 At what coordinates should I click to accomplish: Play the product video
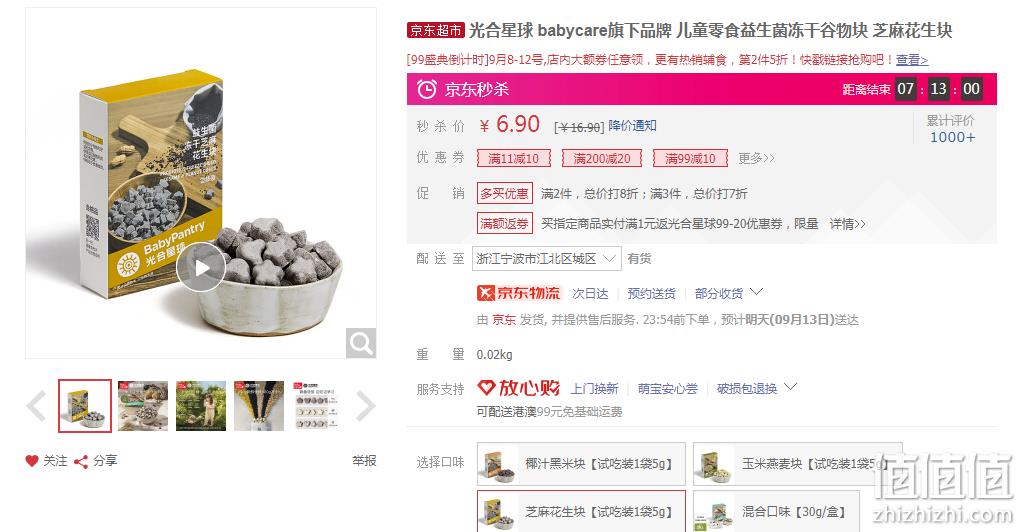pos(201,267)
